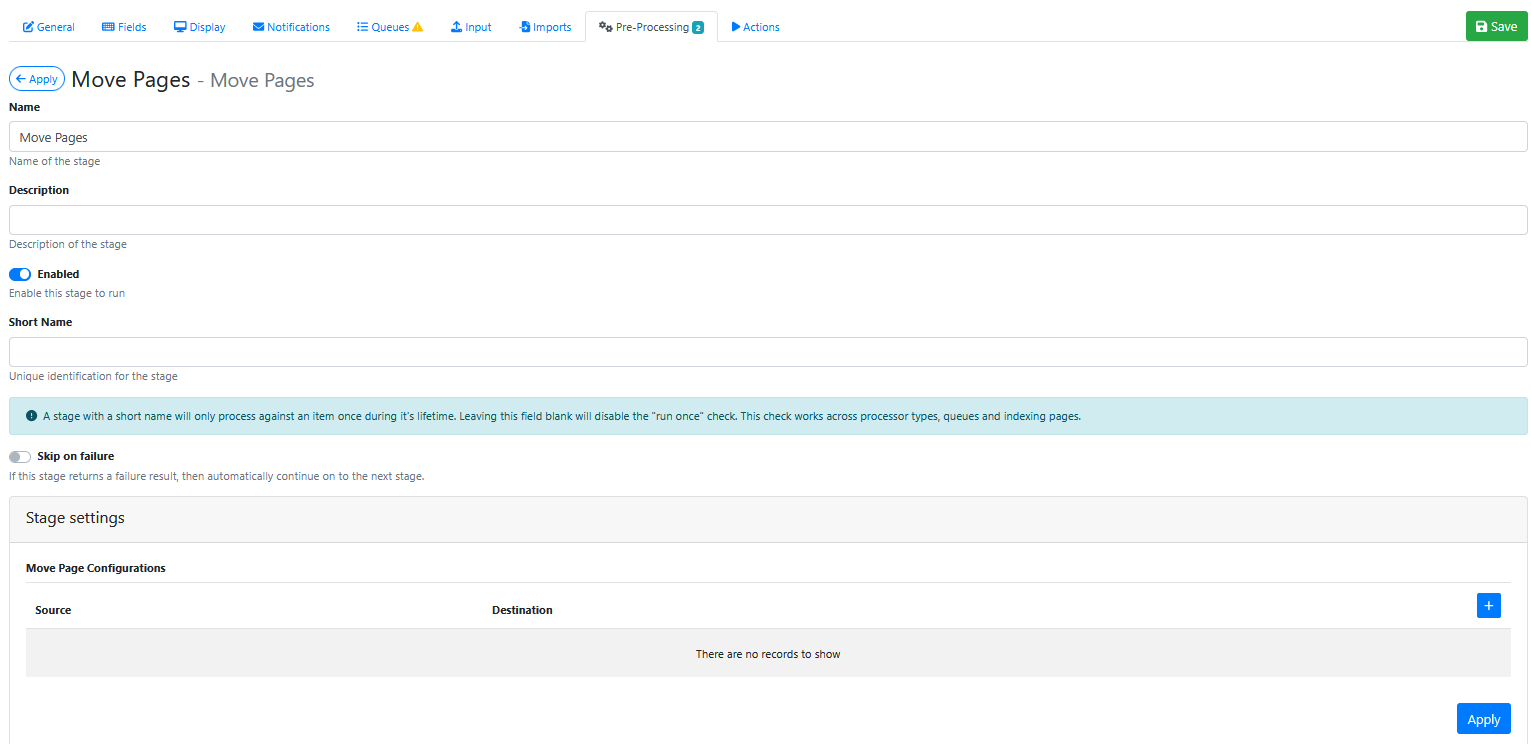Click the monitor icon on Display tab
The width and height of the screenshot is (1531, 744).
(180, 27)
